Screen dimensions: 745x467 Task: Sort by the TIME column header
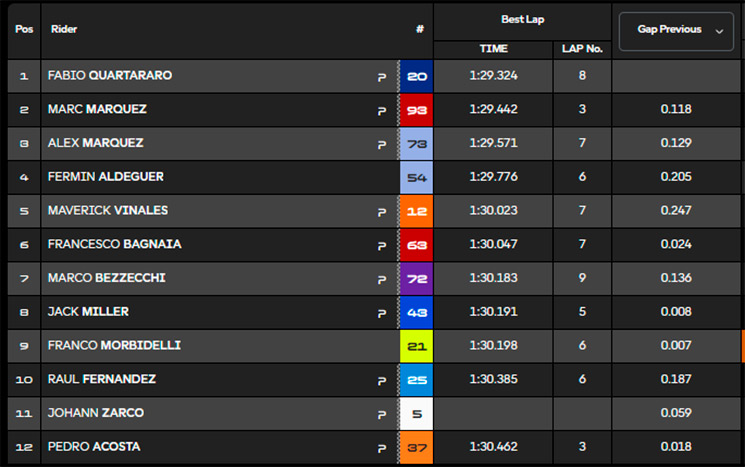(493, 49)
